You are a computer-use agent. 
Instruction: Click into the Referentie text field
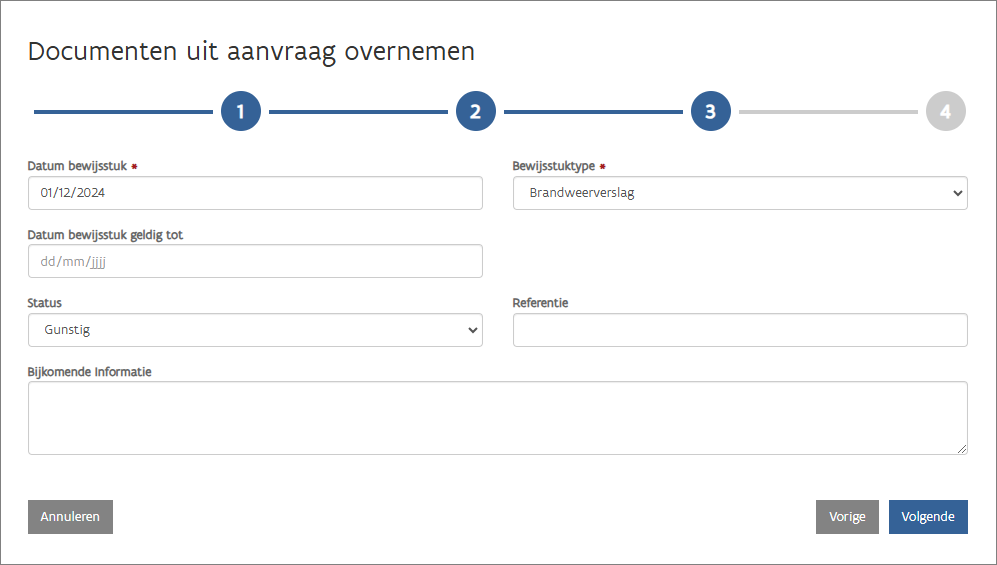click(x=739, y=330)
